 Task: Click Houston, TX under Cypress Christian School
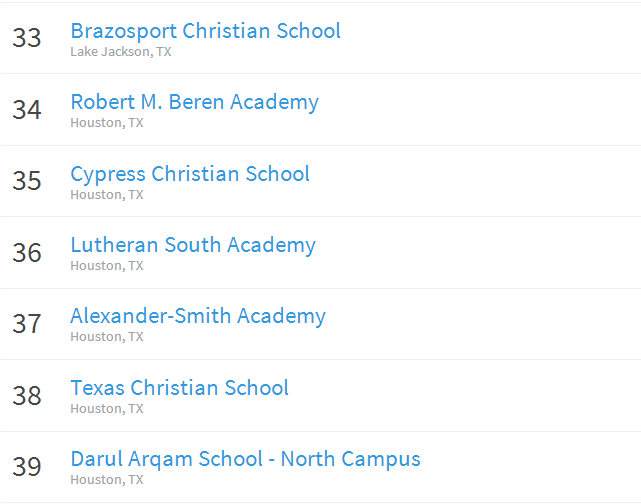107,195
